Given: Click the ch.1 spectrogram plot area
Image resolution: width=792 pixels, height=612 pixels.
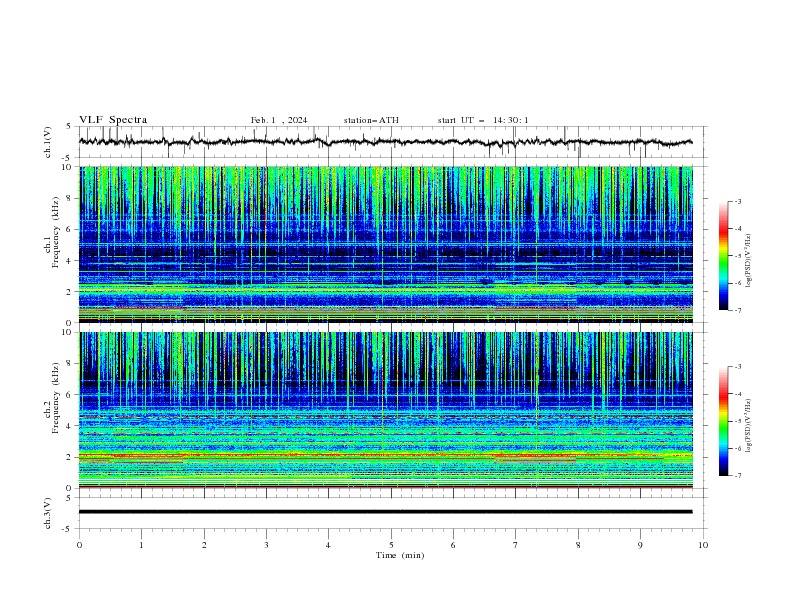Looking at the screenshot, I should click(385, 244).
